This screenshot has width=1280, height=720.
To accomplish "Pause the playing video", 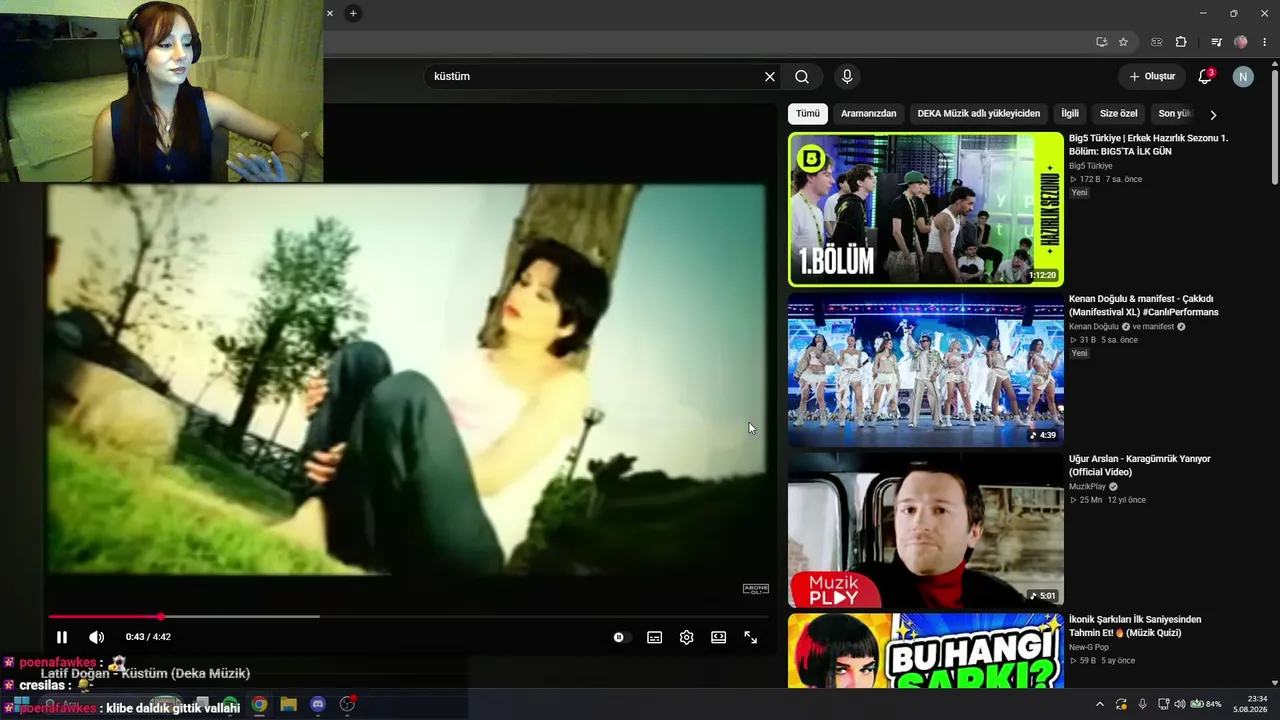I will pos(62,637).
